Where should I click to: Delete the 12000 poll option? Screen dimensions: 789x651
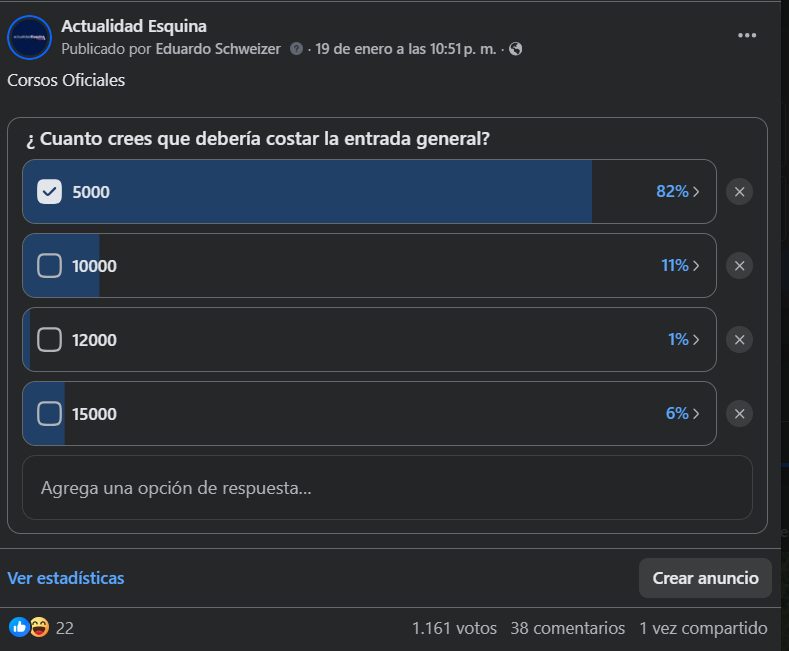(x=739, y=340)
